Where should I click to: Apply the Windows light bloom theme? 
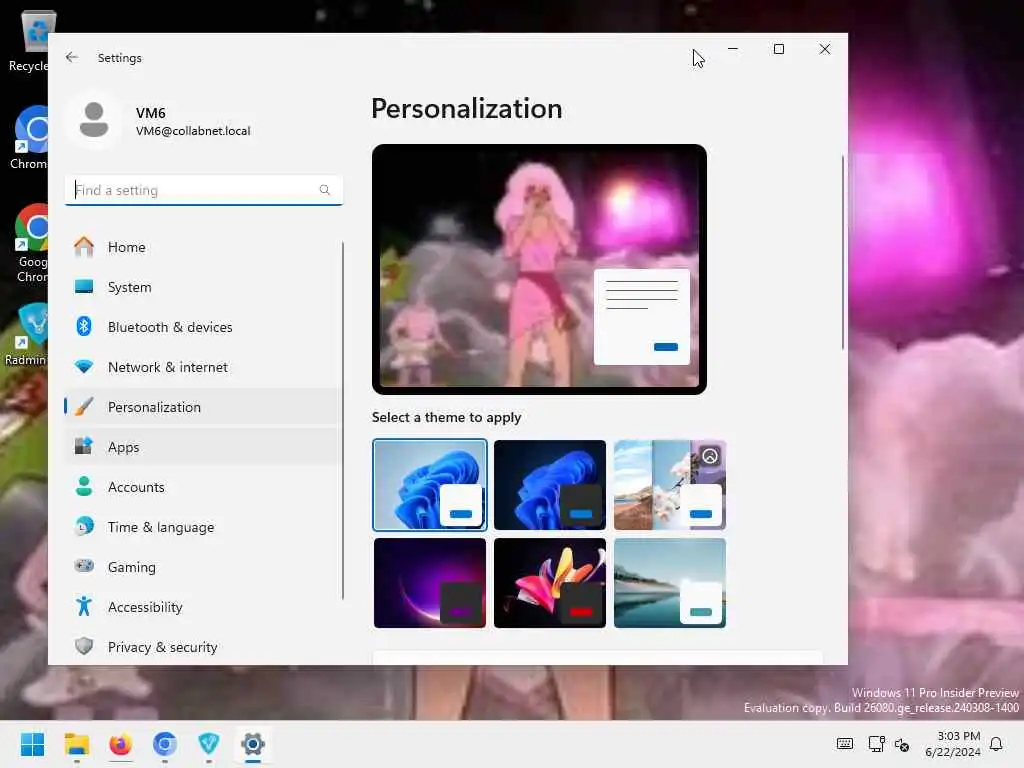[430, 485]
